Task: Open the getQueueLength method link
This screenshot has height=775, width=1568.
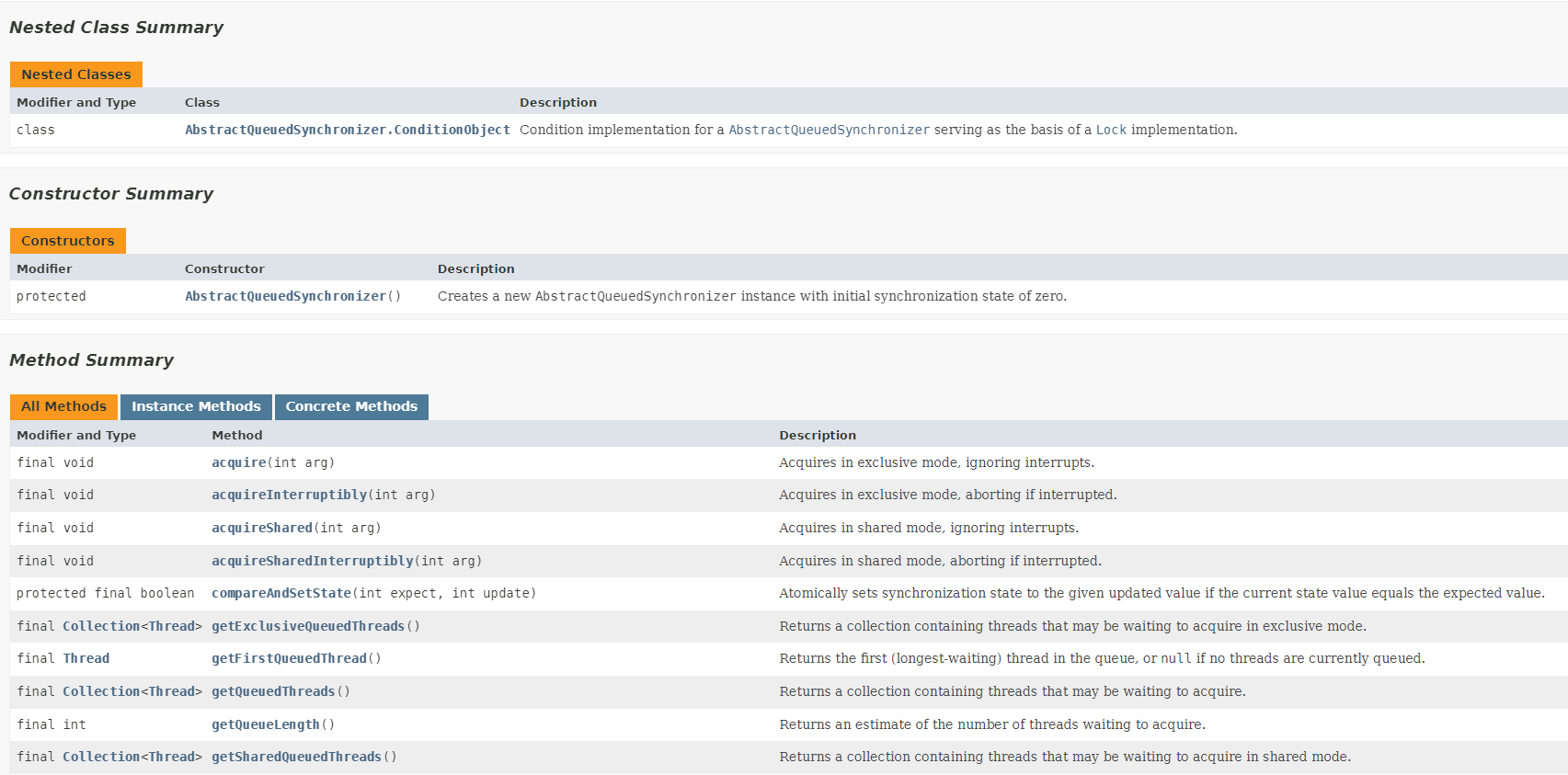Action: click(x=266, y=724)
